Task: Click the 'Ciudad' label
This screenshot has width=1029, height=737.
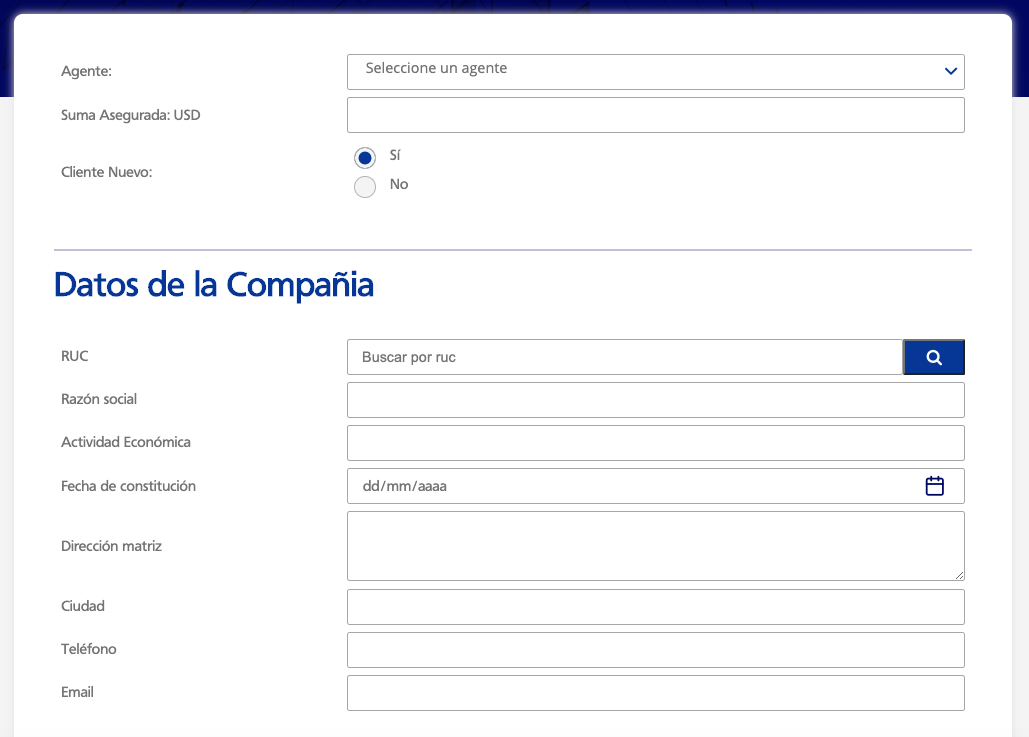Action: [83, 606]
